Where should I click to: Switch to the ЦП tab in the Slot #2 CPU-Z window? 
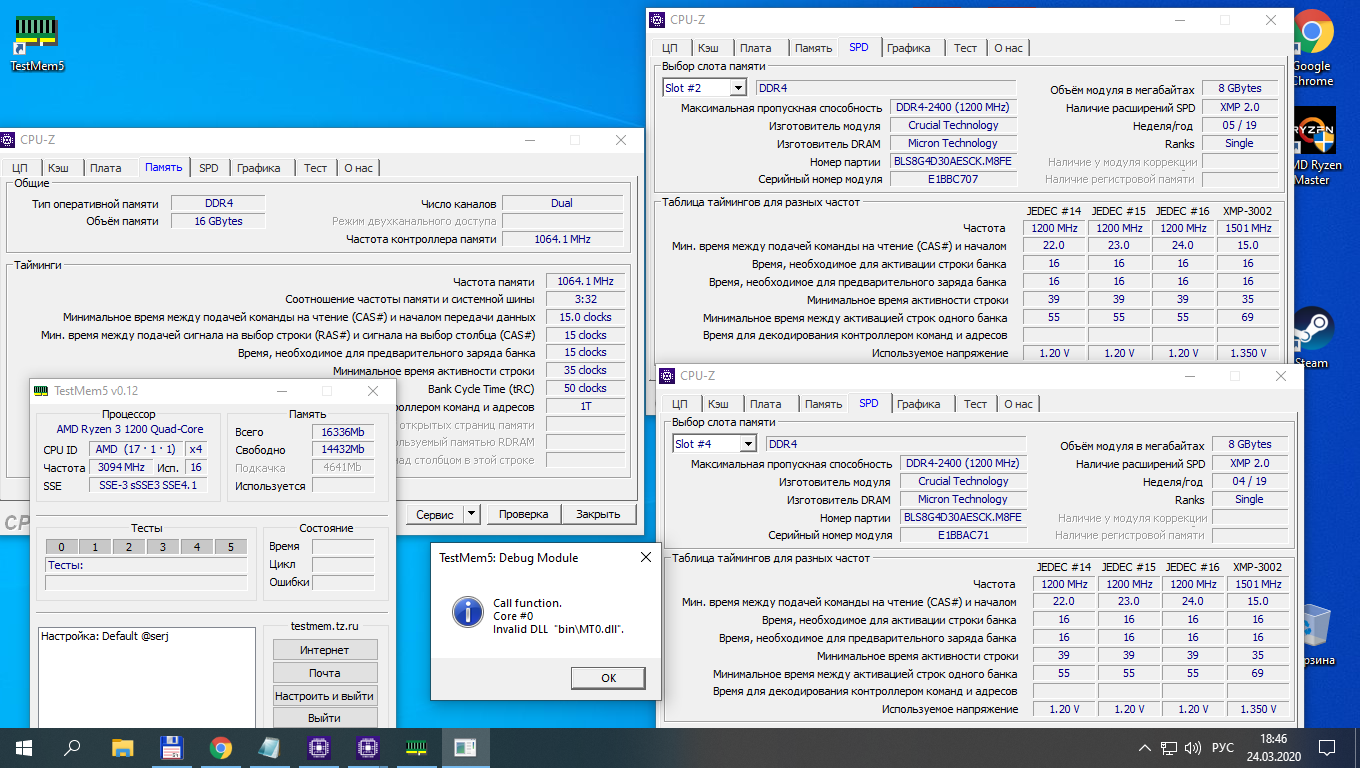(670, 48)
